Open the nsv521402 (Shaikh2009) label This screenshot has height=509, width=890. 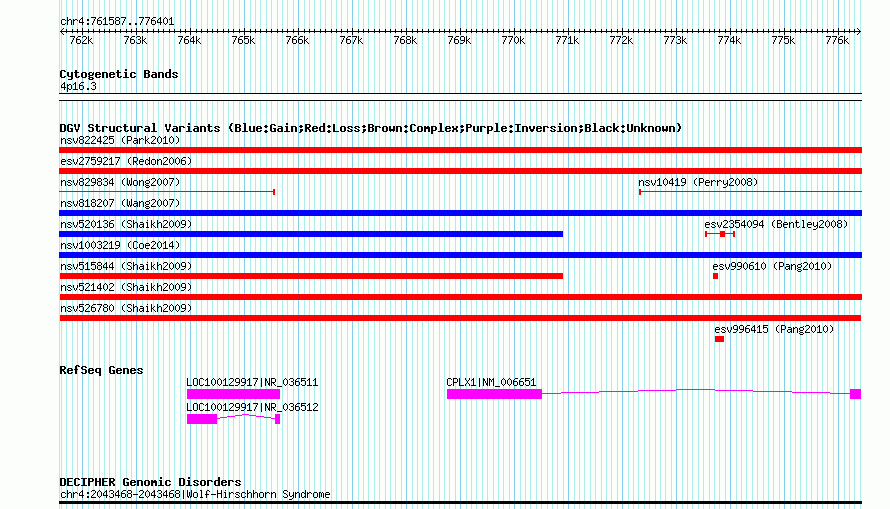point(126,287)
